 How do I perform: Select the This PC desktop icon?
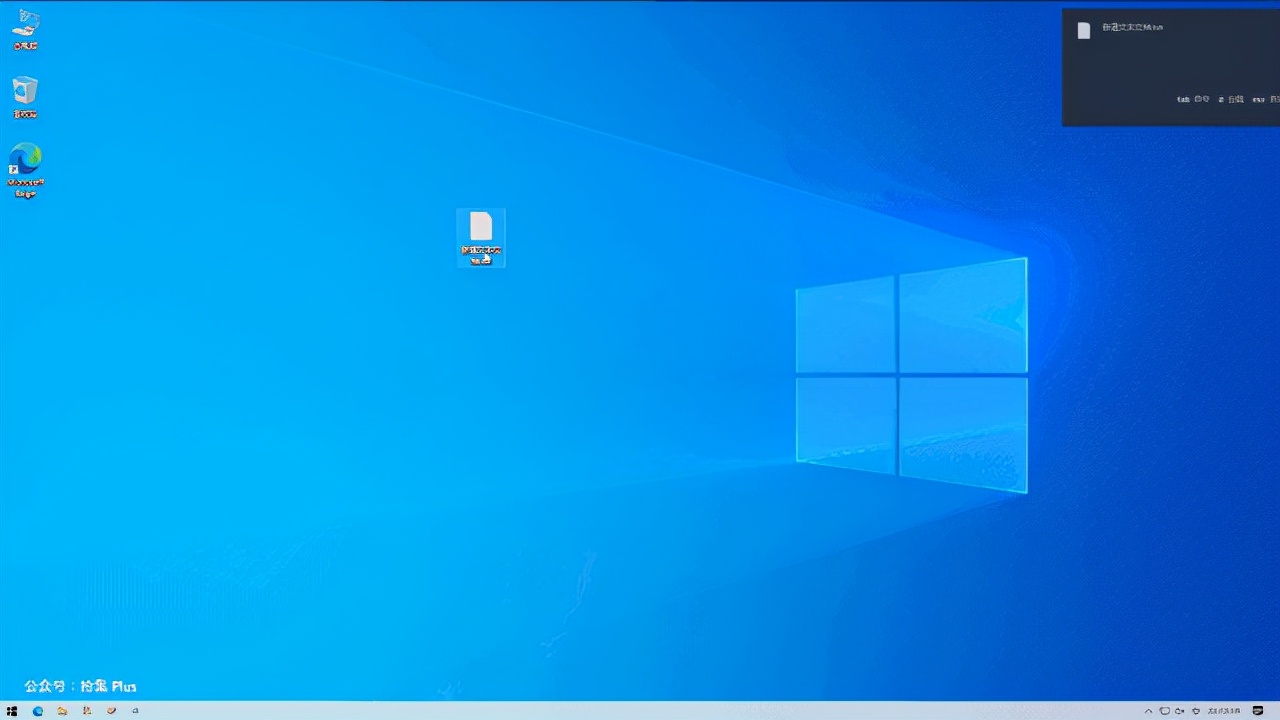[26, 30]
